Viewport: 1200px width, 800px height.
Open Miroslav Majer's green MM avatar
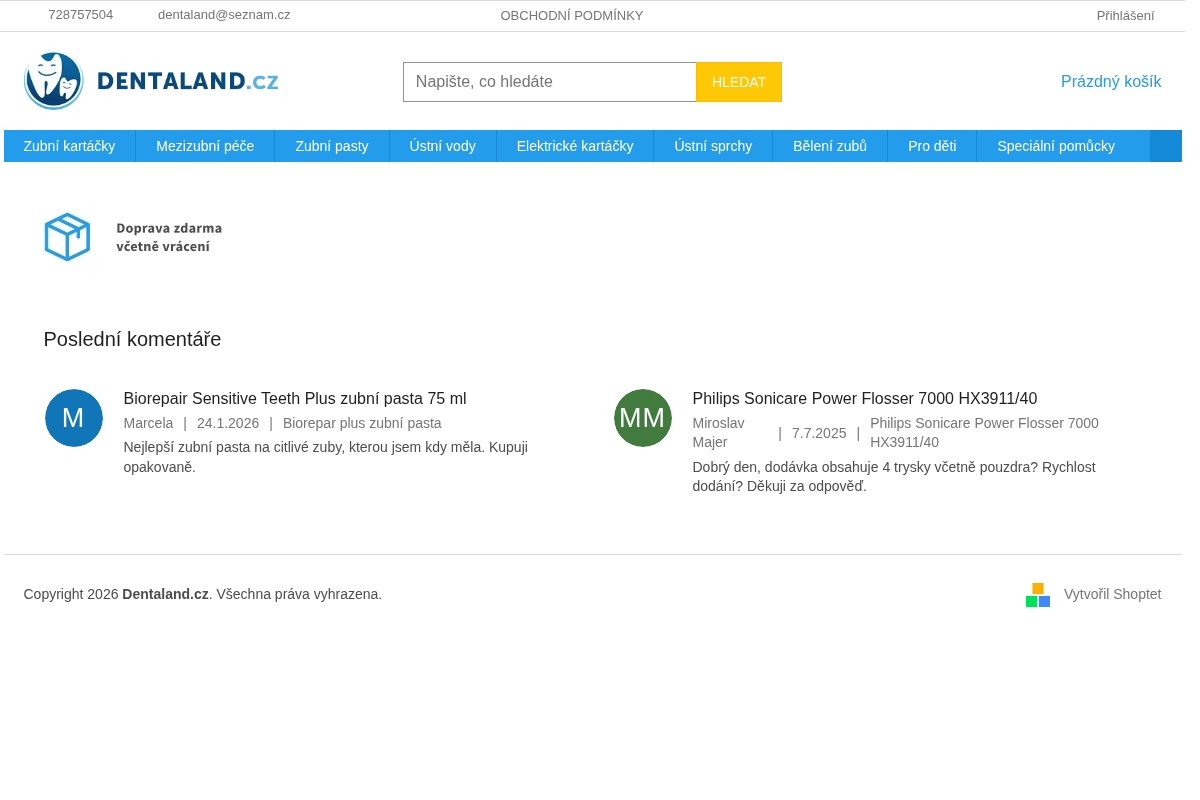click(643, 418)
